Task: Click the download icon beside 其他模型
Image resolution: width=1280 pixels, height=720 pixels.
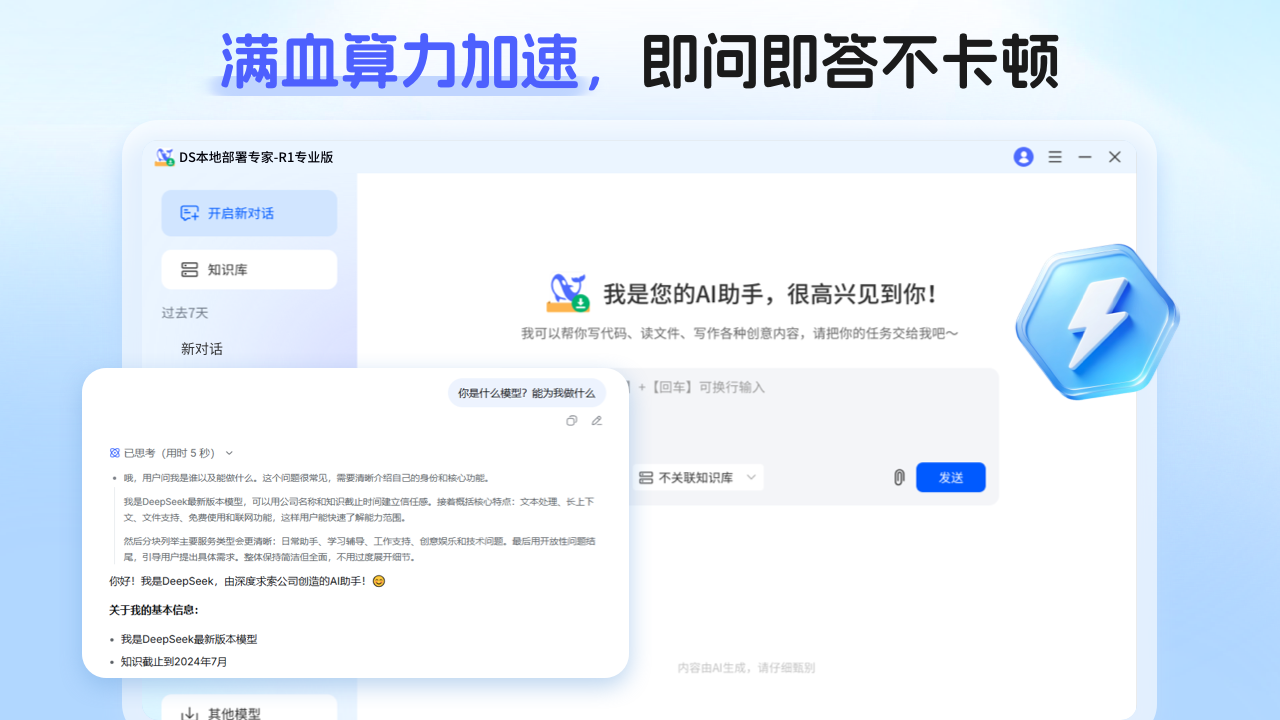Action: pyautogui.click(x=190, y=712)
